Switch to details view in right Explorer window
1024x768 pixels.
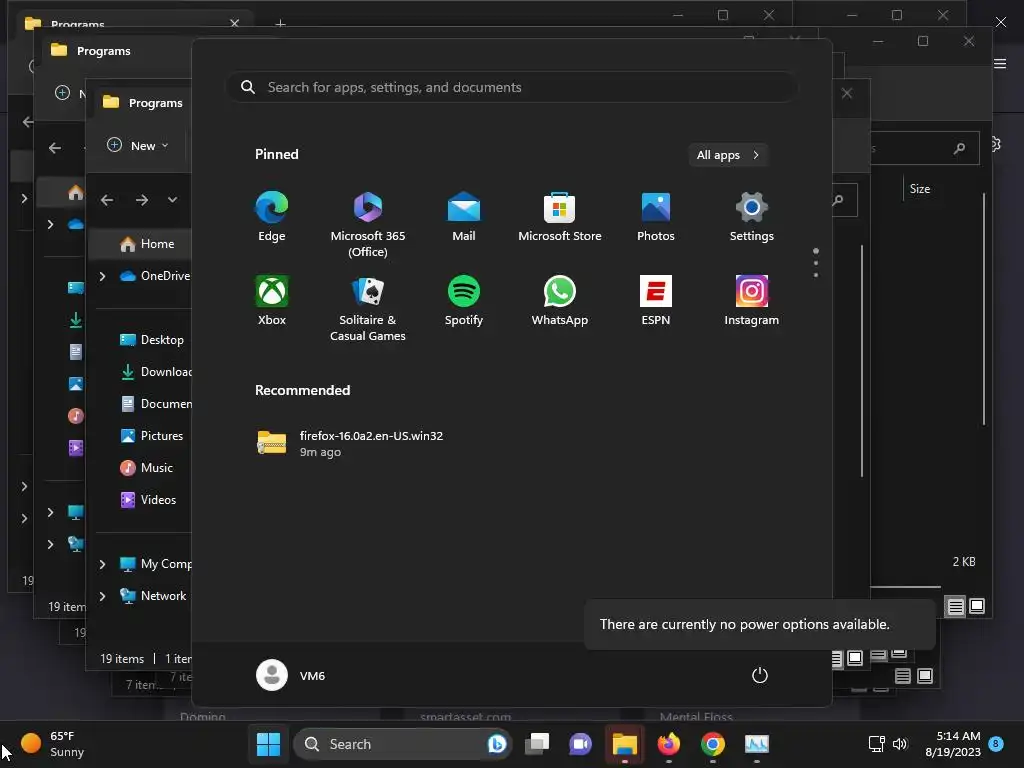click(x=955, y=607)
